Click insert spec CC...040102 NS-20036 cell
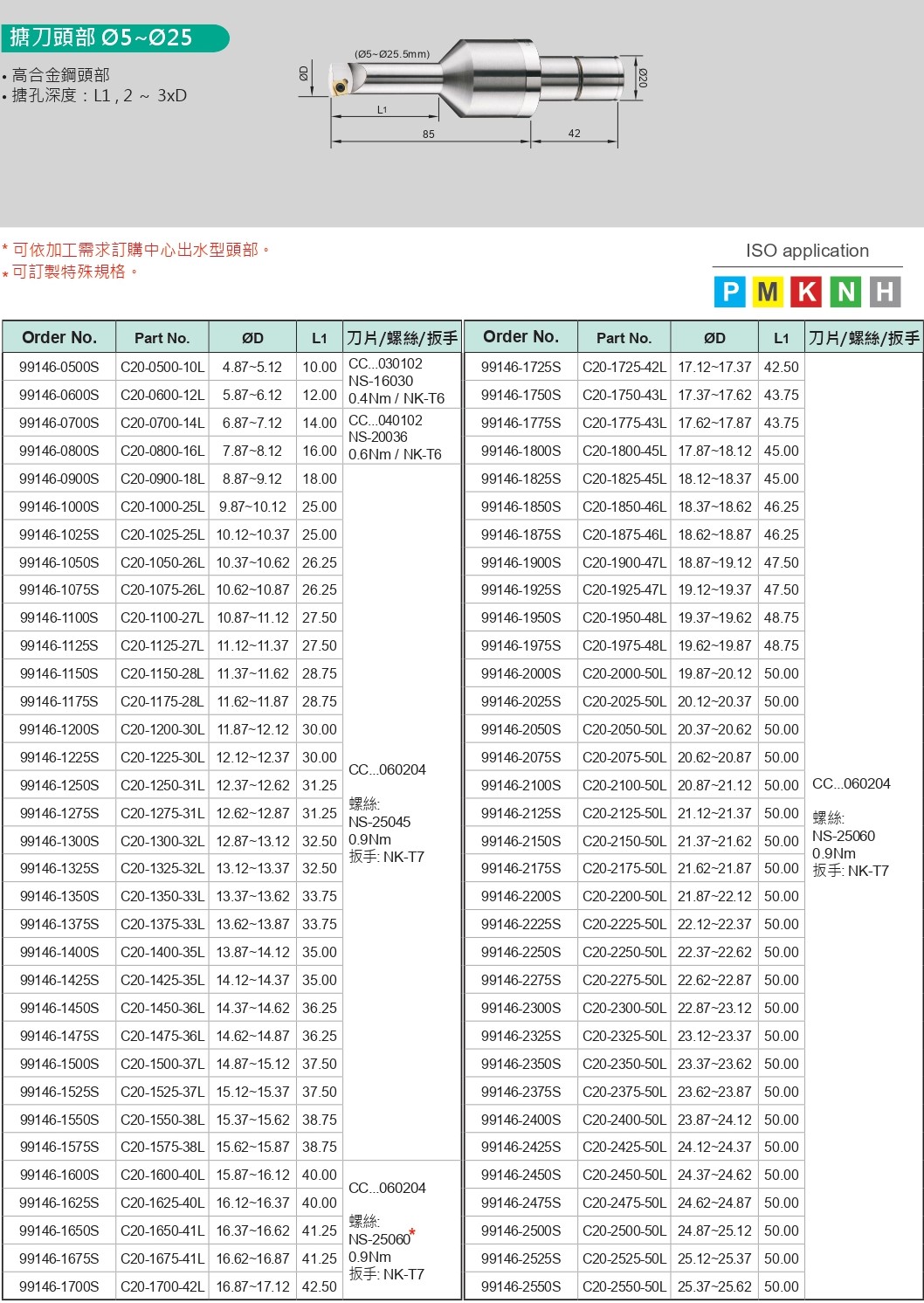The height and width of the screenshot is (1303, 924). coord(402,437)
